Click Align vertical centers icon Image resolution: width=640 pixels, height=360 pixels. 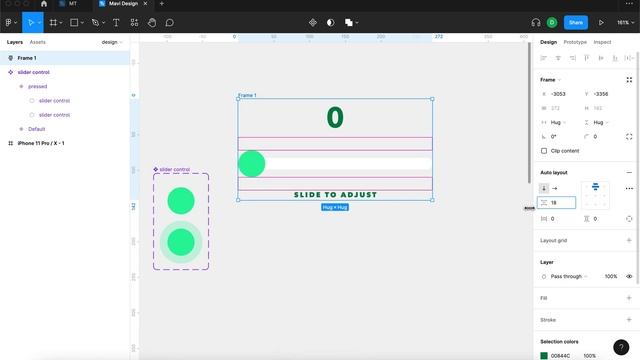point(601,58)
